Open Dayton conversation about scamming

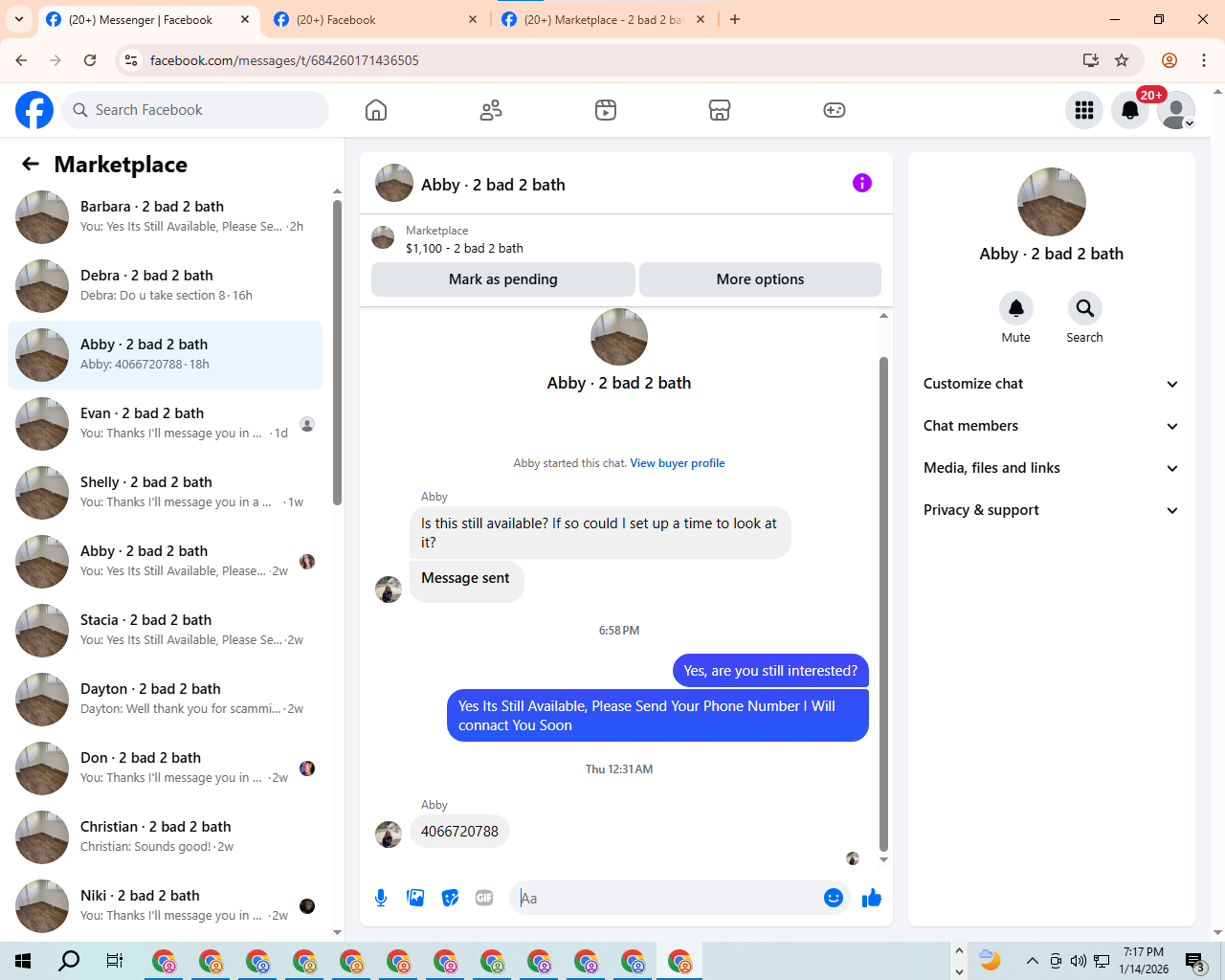[165, 700]
